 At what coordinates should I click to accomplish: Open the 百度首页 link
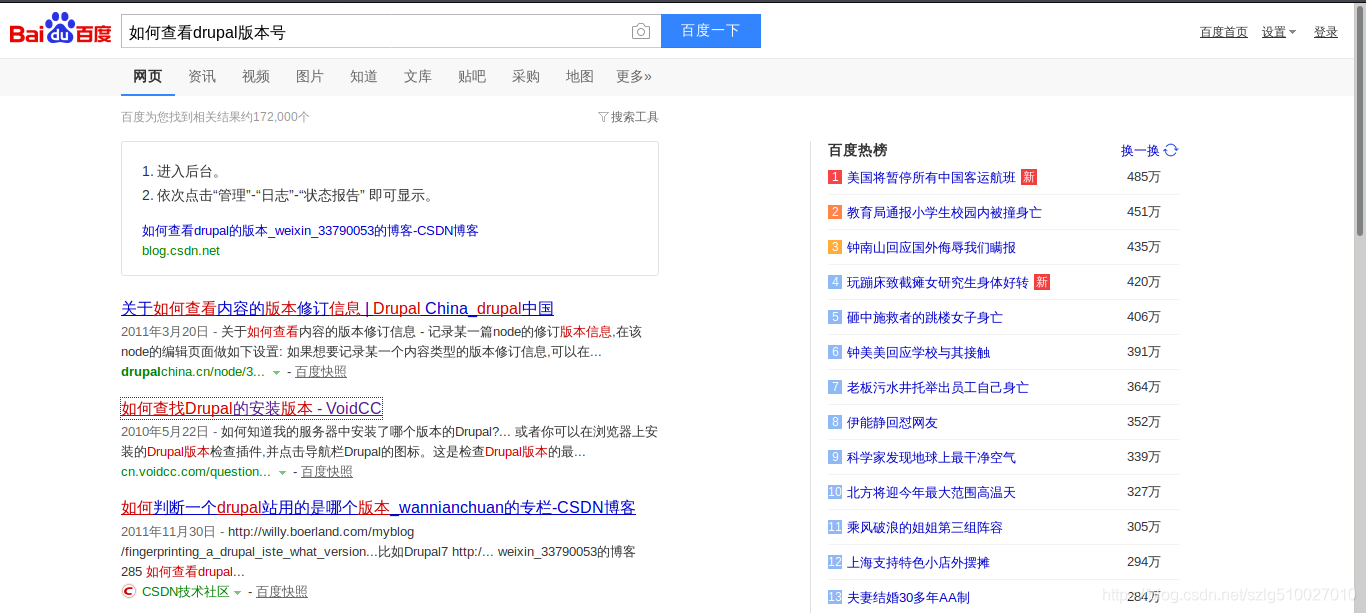point(1224,32)
